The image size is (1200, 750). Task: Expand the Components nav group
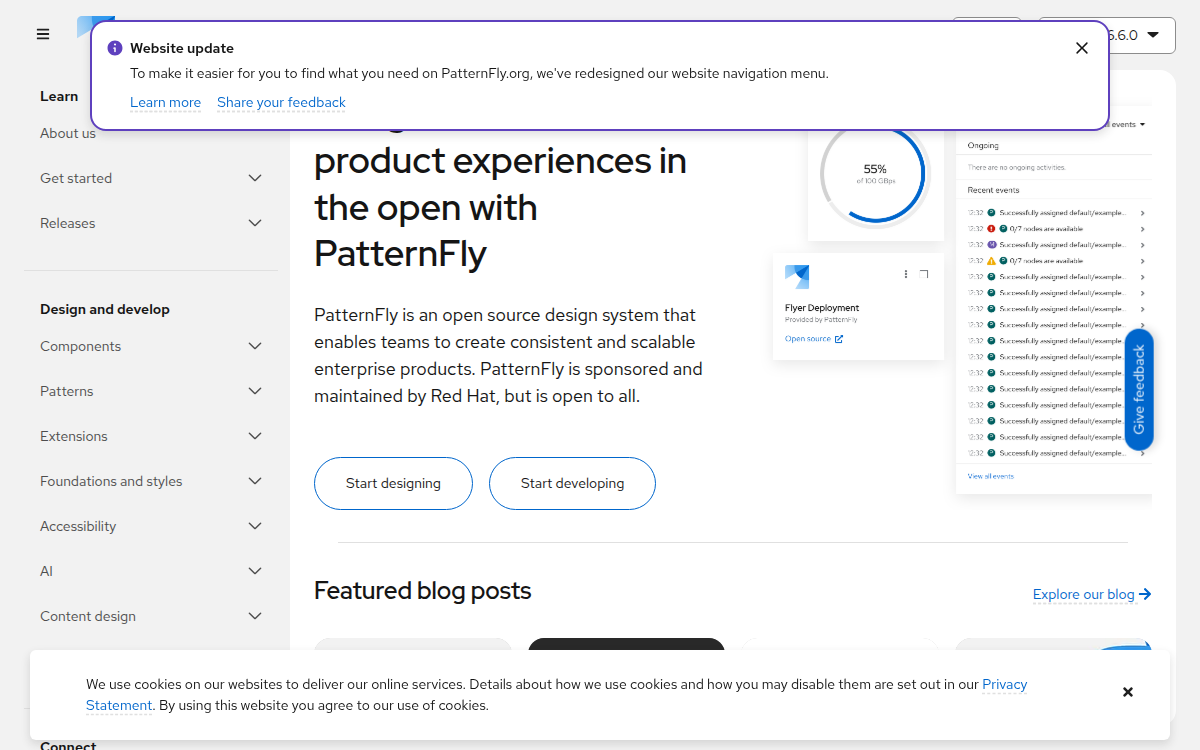click(x=151, y=346)
